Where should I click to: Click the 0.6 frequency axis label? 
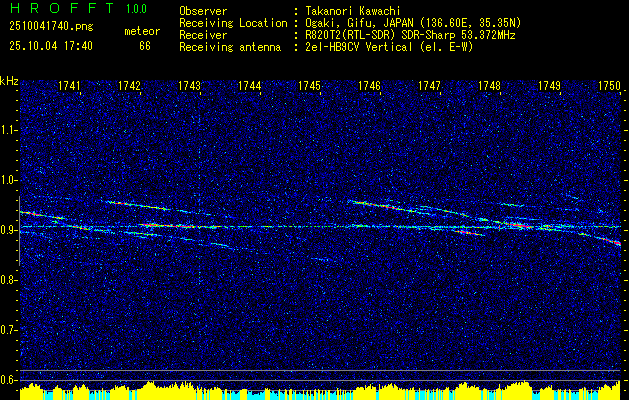click(x=8, y=380)
